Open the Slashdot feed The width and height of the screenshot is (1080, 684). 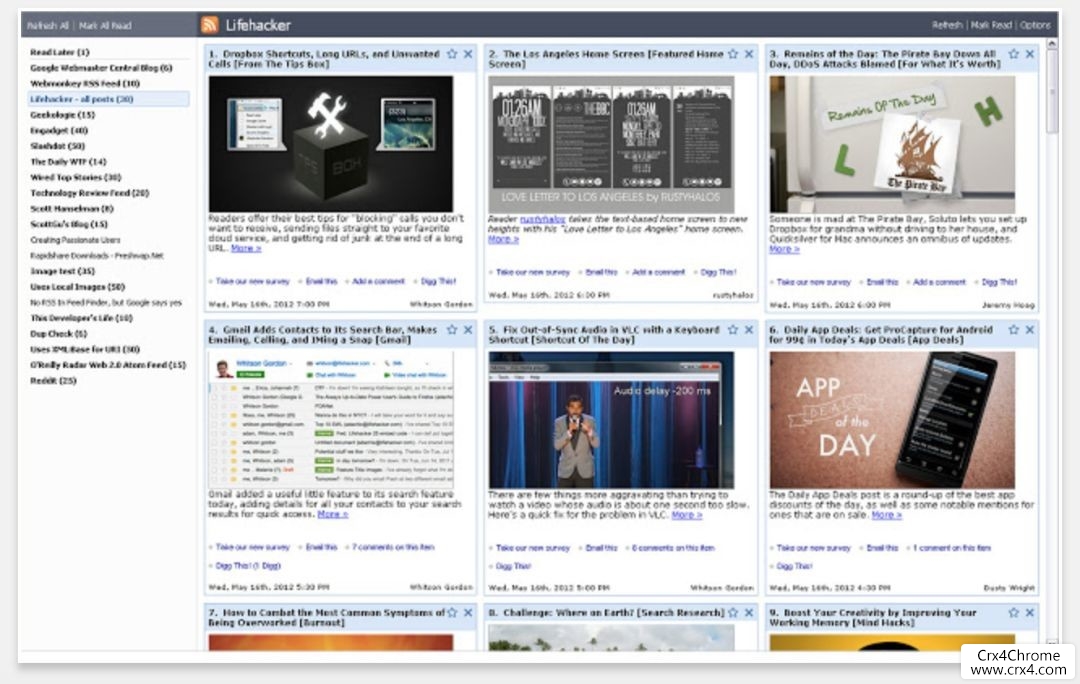(57, 146)
